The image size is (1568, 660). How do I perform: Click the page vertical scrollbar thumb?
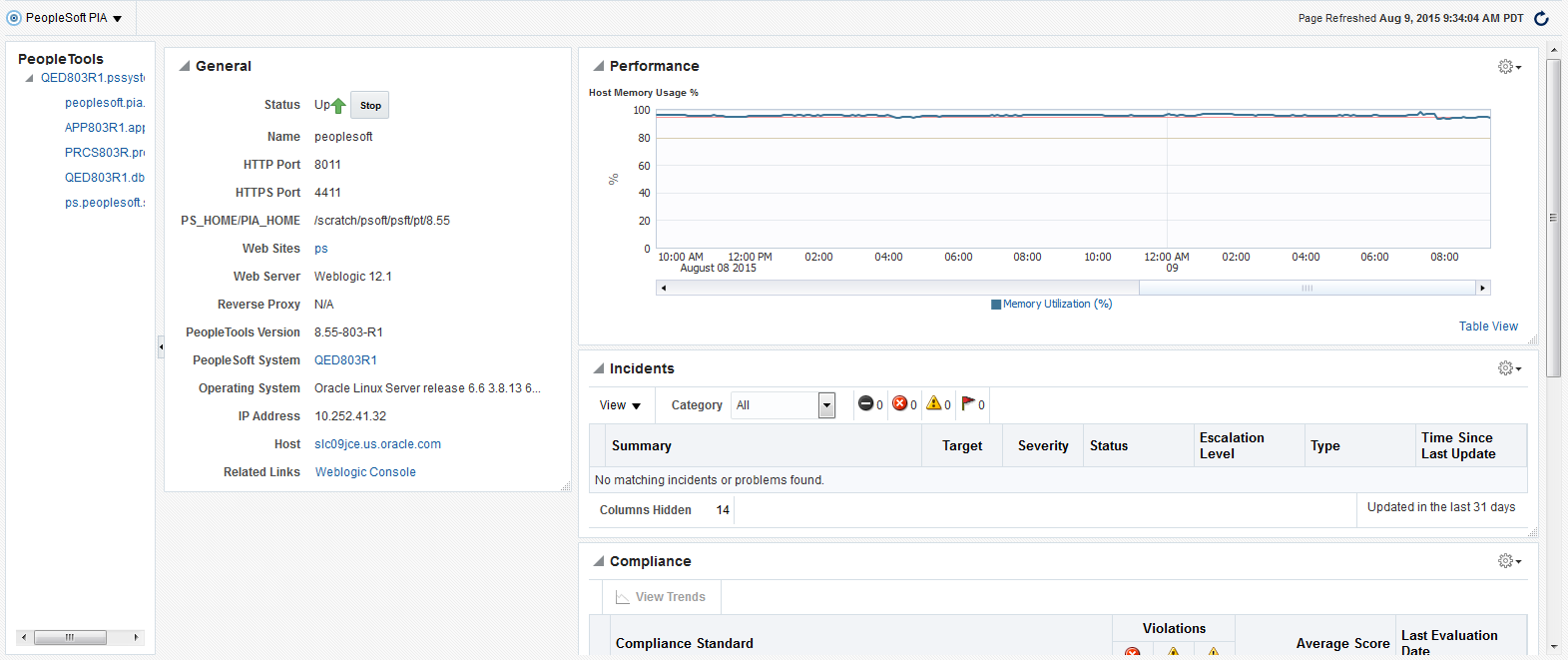pos(1553,218)
